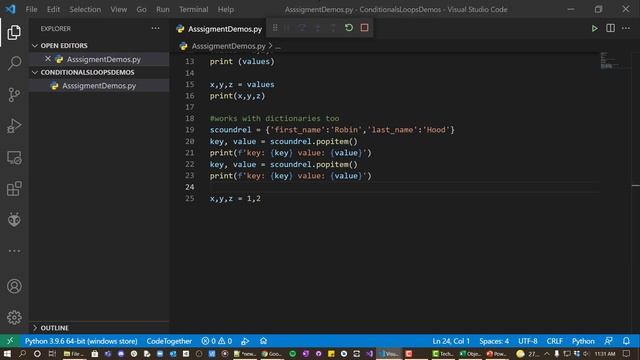The height and width of the screenshot is (360, 640).
Task: Click AsssigmentDemos.py in the breadcrumb
Action: coord(228,46)
